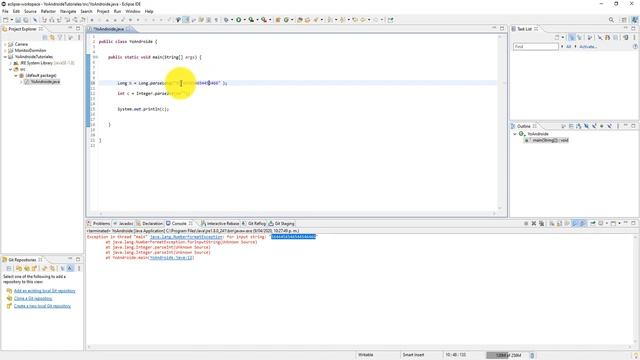
Task: Expand the MundosDominios project
Action: pos(5,51)
